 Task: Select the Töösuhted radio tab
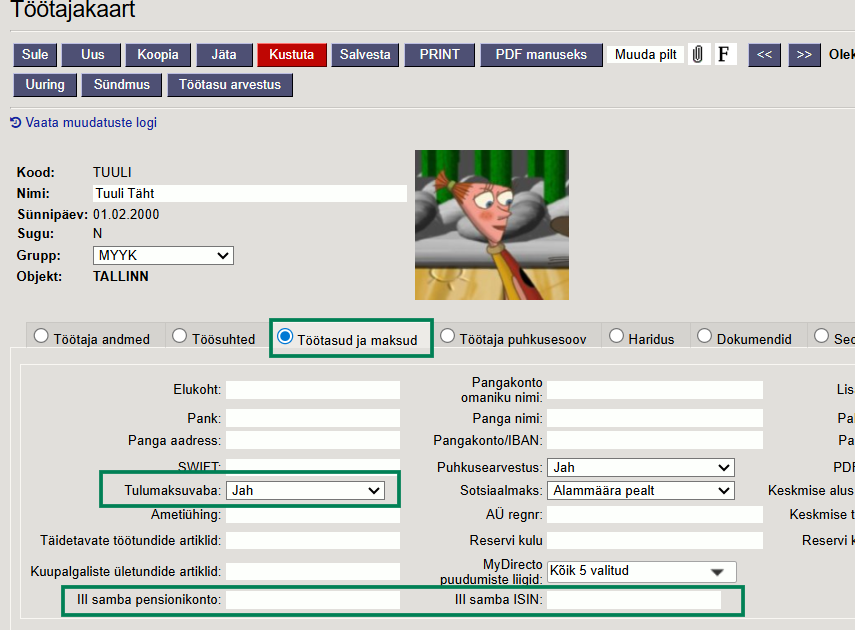[214, 338]
